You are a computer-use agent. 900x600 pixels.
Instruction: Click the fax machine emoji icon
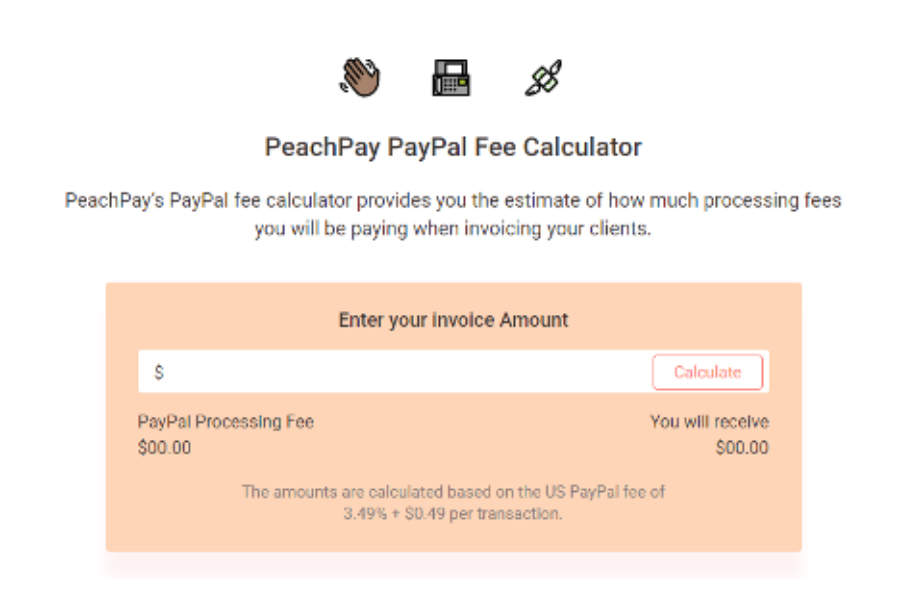(x=451, y=78)
